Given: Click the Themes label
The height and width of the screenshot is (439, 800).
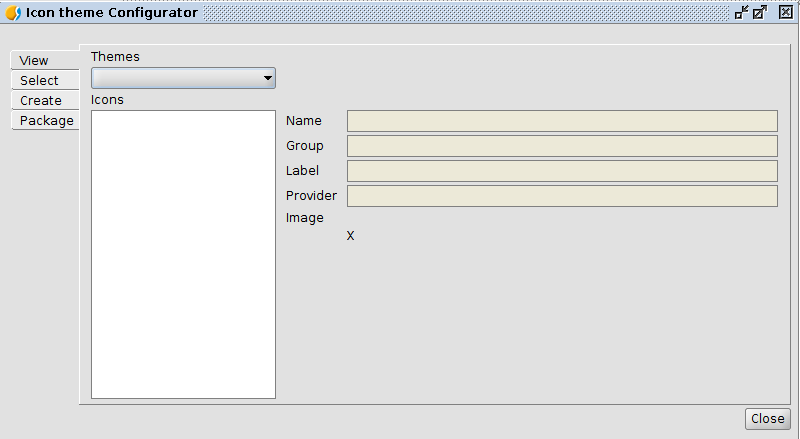Looking at the screenshot, I should tap(115, 57).
